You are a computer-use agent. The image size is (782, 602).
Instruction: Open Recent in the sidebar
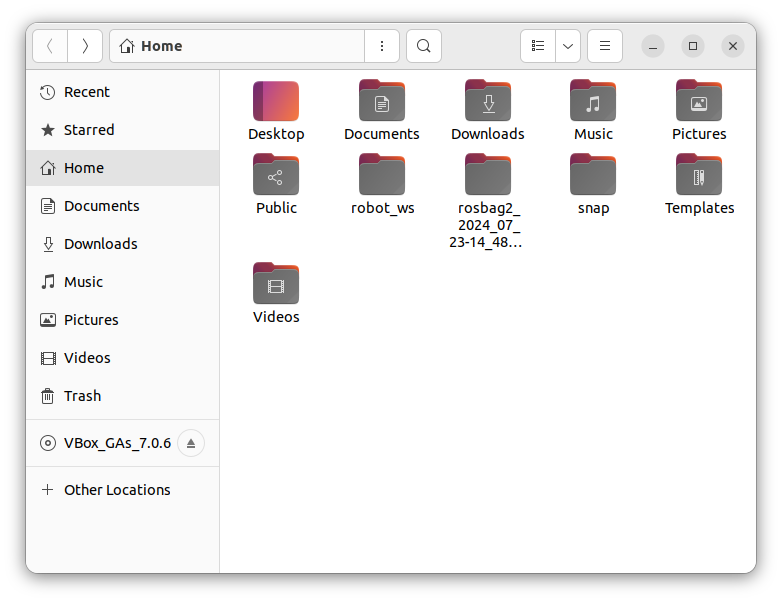click(123, 92)
